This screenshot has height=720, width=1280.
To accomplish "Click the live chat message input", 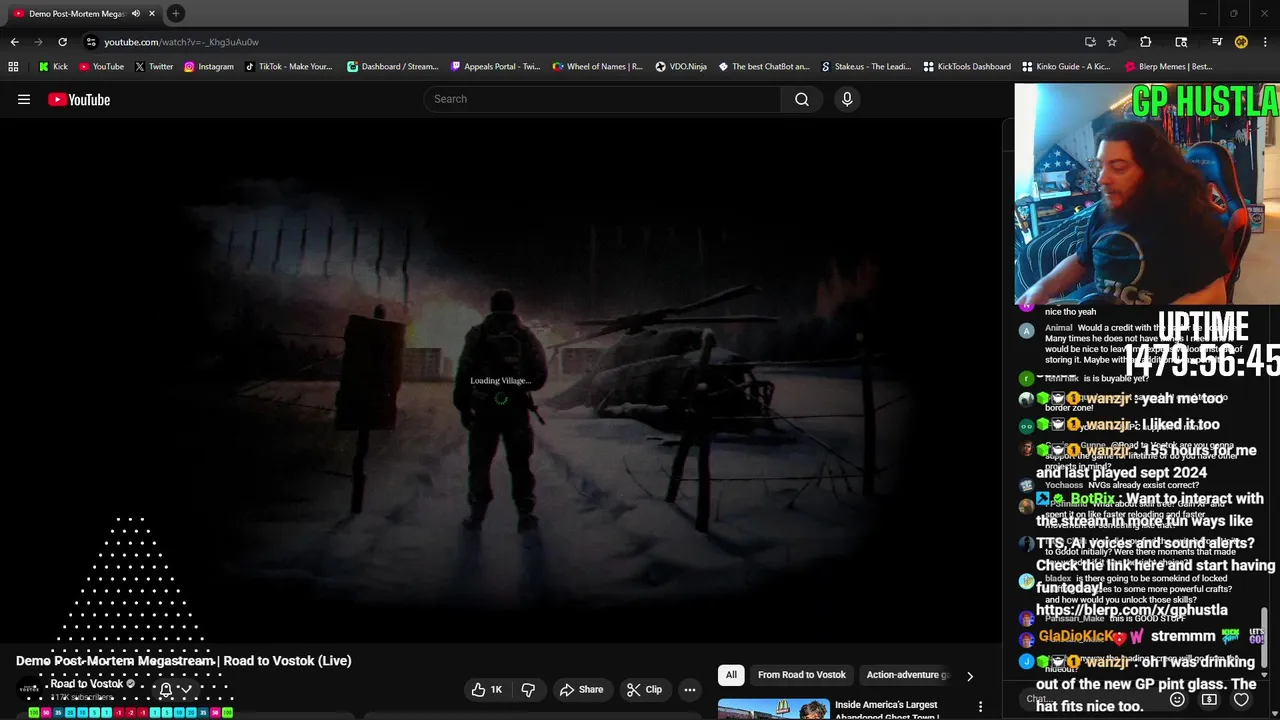I will pyautogui.click(x=1090, y=700).
